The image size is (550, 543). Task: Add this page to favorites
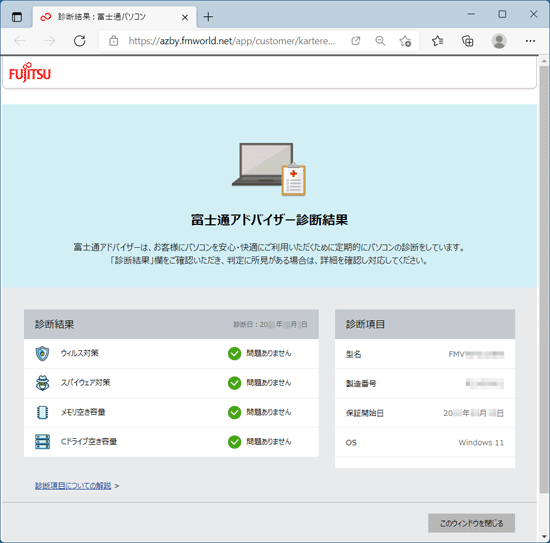point(405,41)
